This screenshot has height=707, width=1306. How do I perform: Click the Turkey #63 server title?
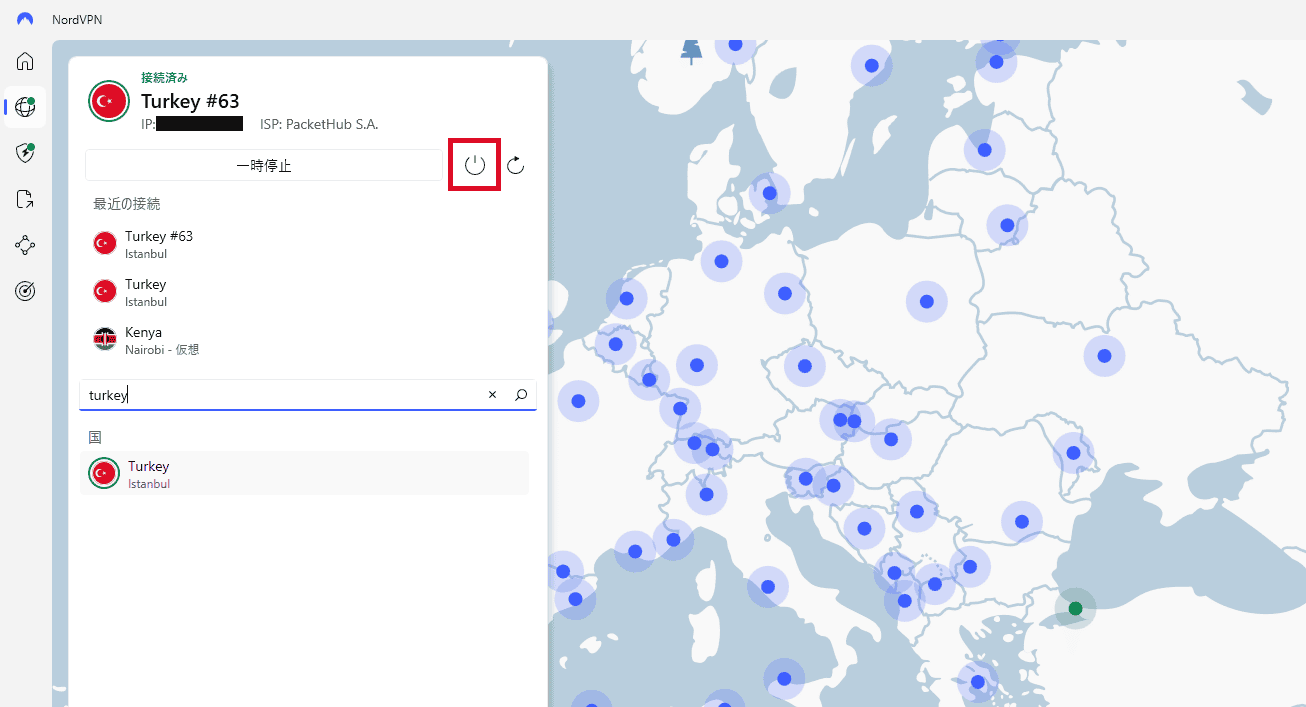[190, 101]
